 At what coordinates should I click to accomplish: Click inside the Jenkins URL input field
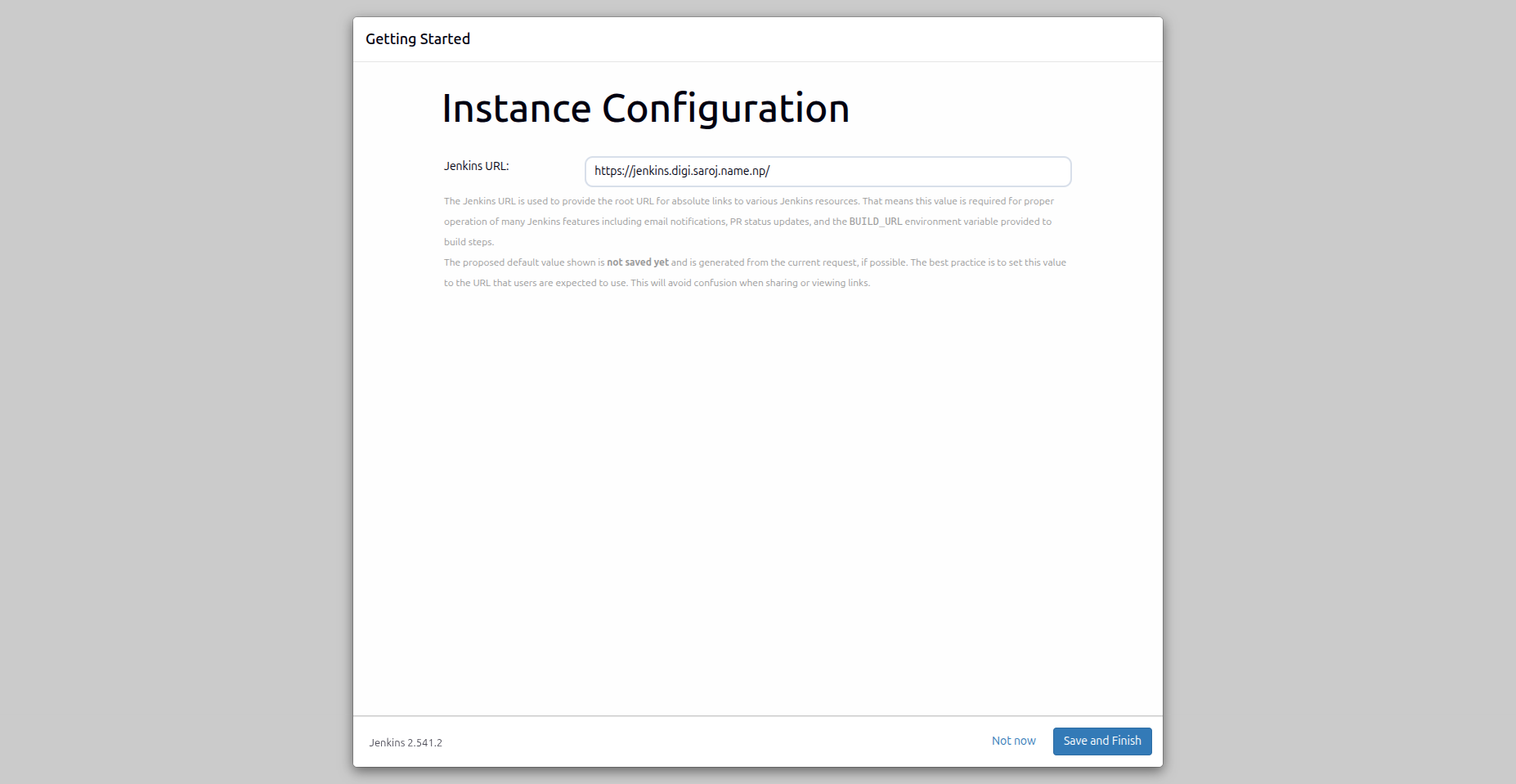(x=827, y=172)
